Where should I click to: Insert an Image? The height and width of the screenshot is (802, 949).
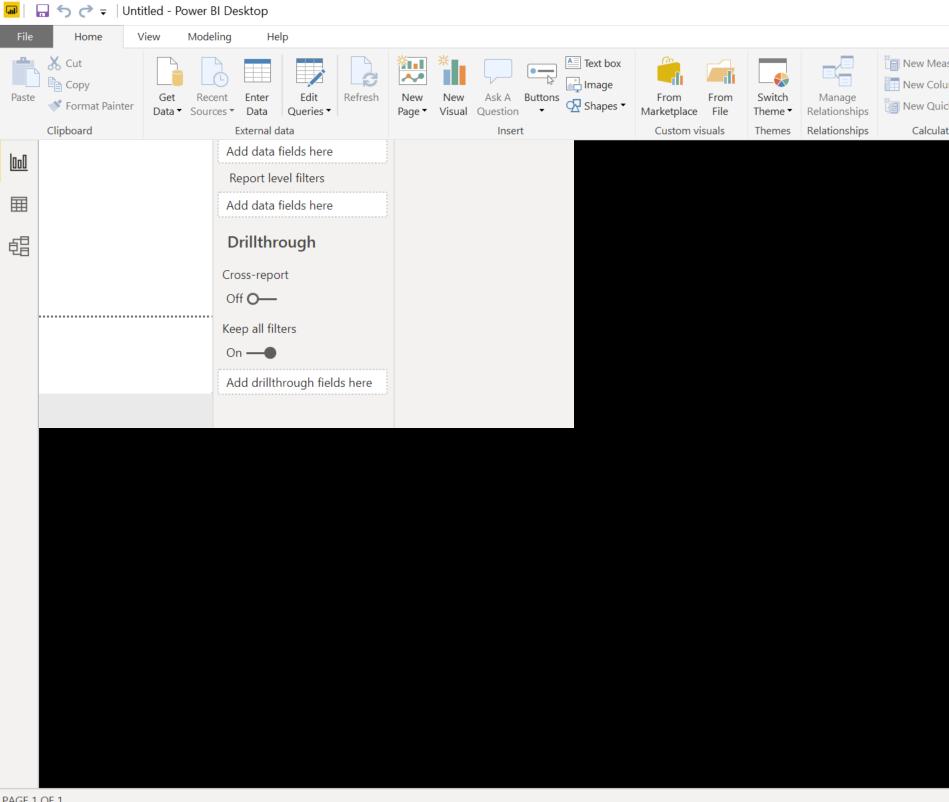tap(594, 84)
